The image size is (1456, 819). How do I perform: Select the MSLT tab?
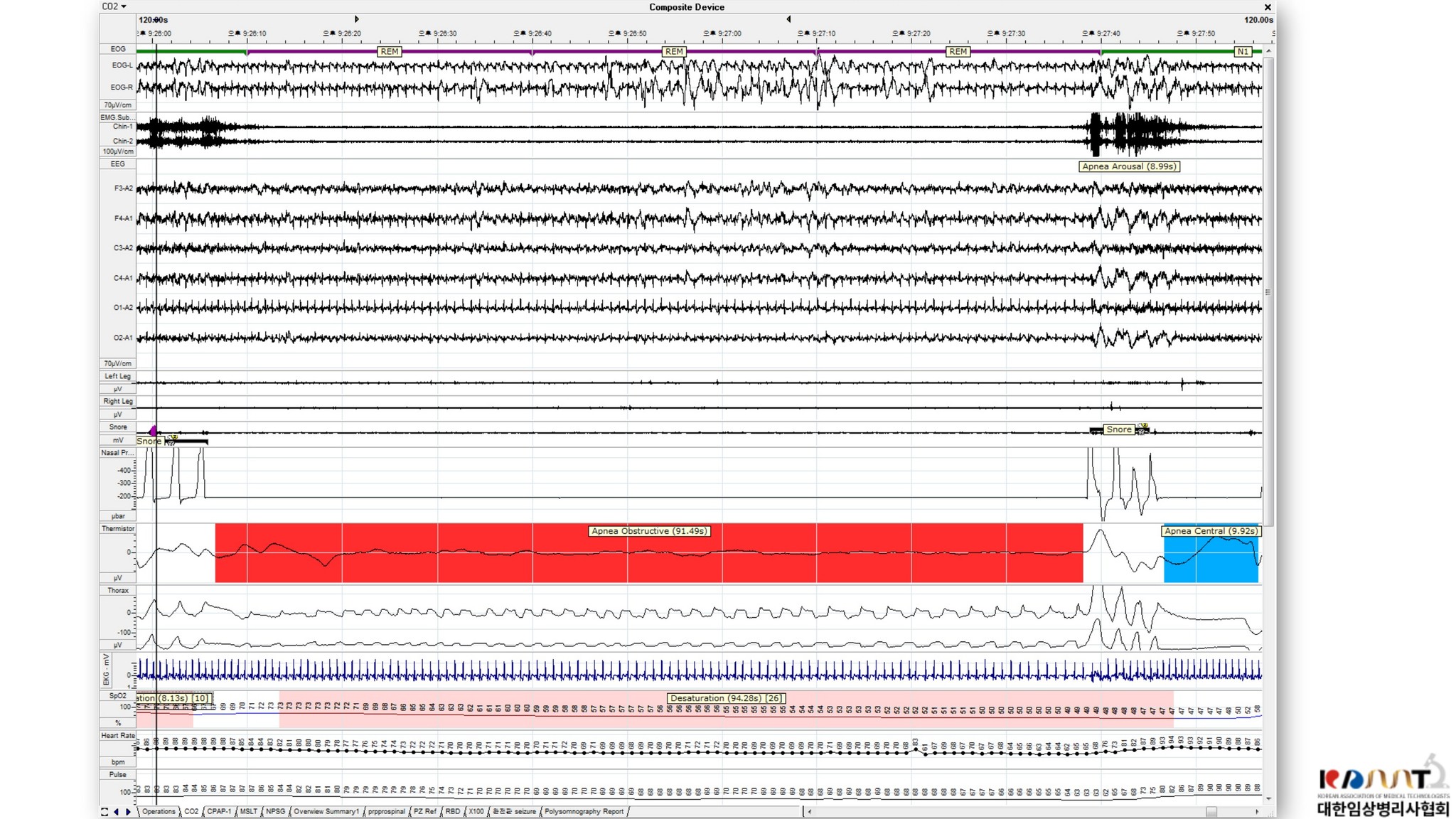coord(248,811)
